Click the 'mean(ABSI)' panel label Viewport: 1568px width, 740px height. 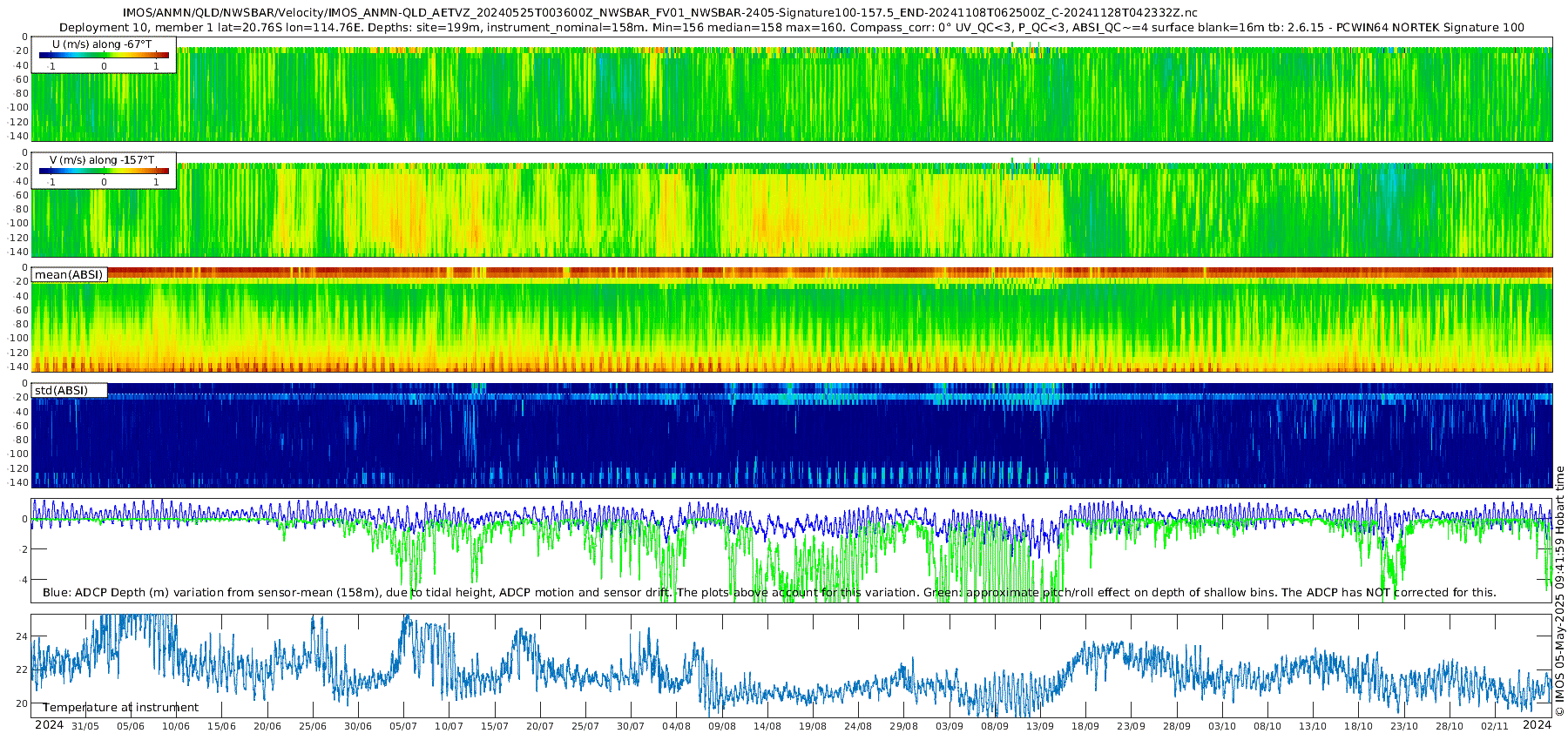click(69, 275)
